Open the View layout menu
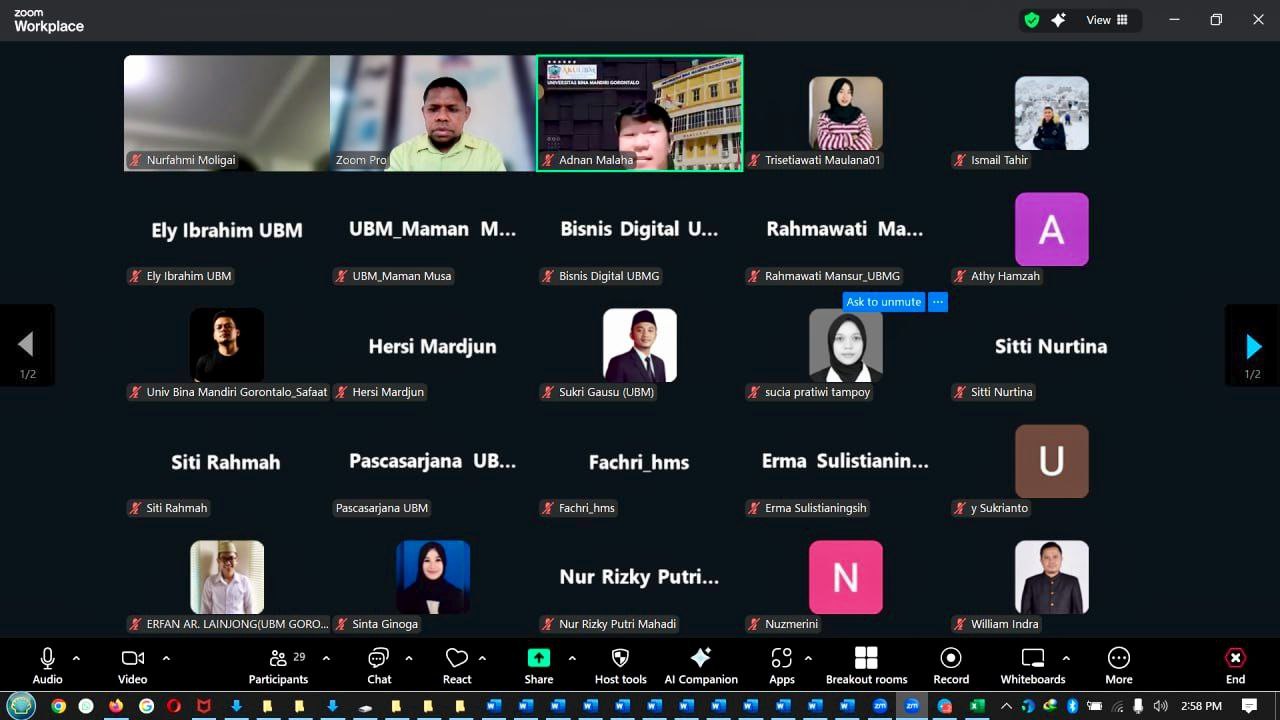This screenshot has height=720, width=1280. coord(1100,19)
